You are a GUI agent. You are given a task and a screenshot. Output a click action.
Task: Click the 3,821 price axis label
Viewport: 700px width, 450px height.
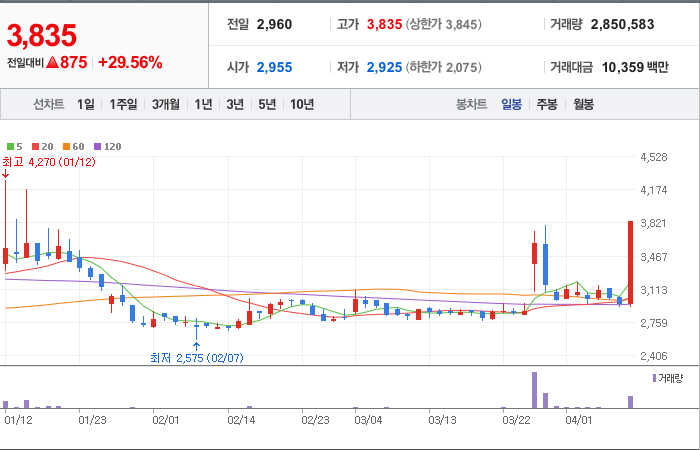point(654,224)
